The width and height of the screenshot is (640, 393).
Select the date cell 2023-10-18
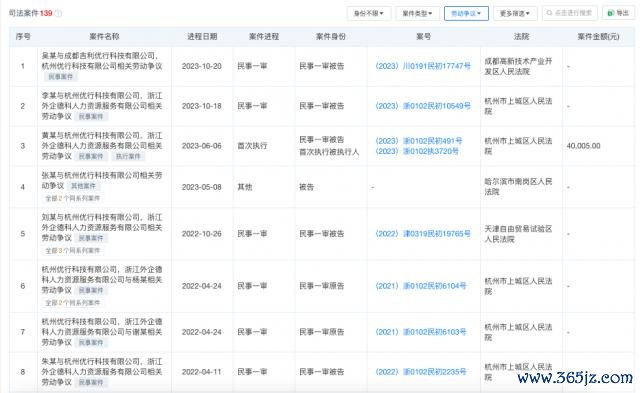click(x=202, y=106)
